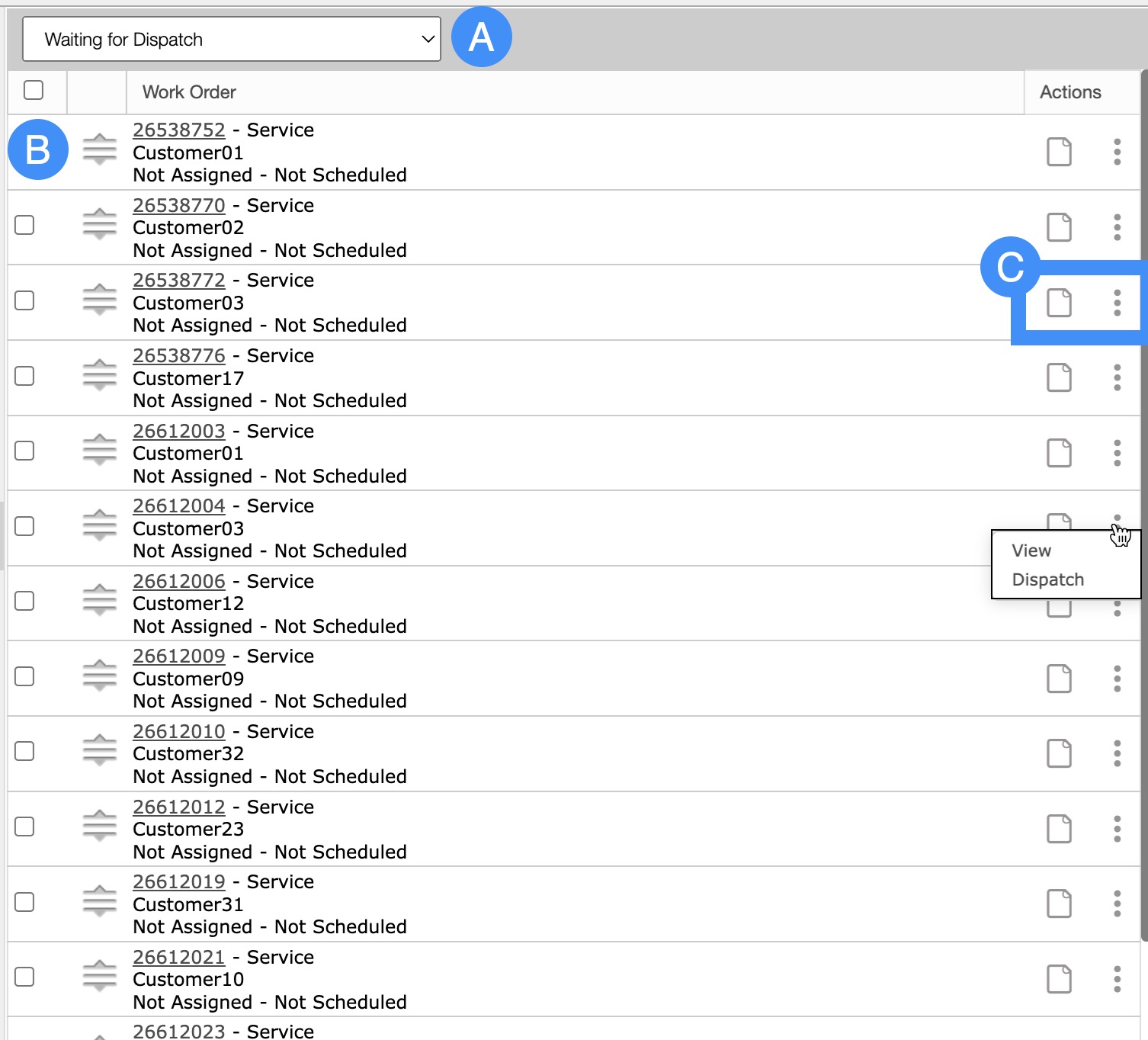The height and width of the screenshot is (1040, 1148).
Task: Select checkbox for work order 26612006
Action: tap(25, 602)
